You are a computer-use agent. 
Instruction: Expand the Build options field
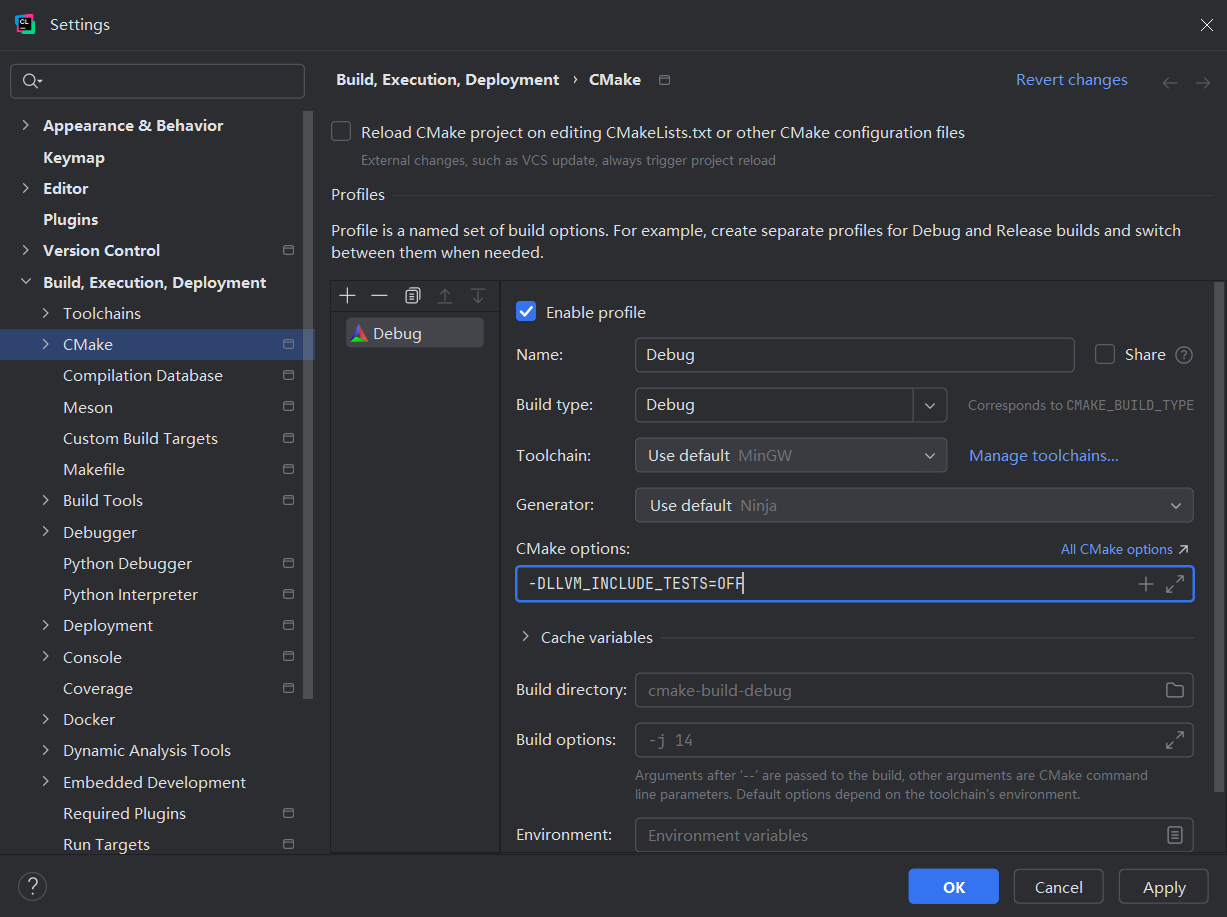1175,740
